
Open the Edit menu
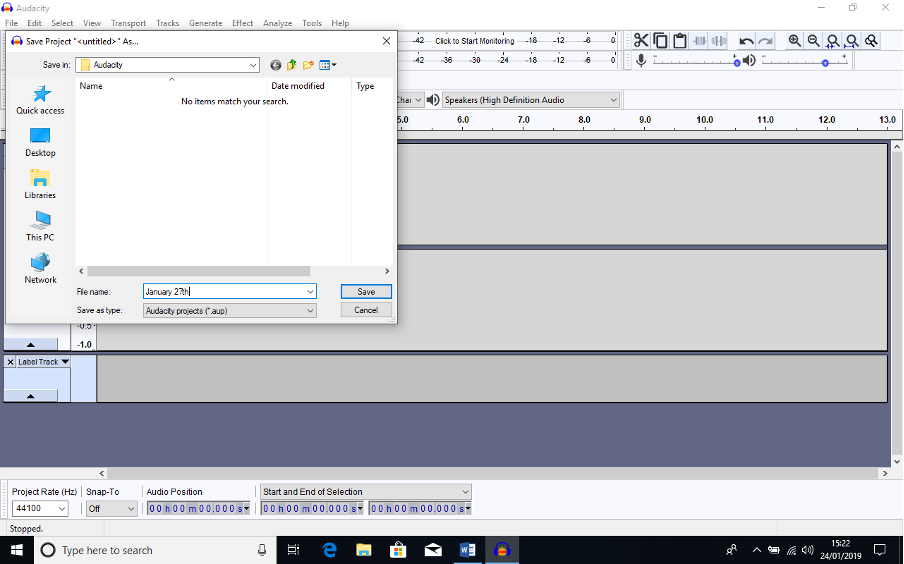point(35,23)
